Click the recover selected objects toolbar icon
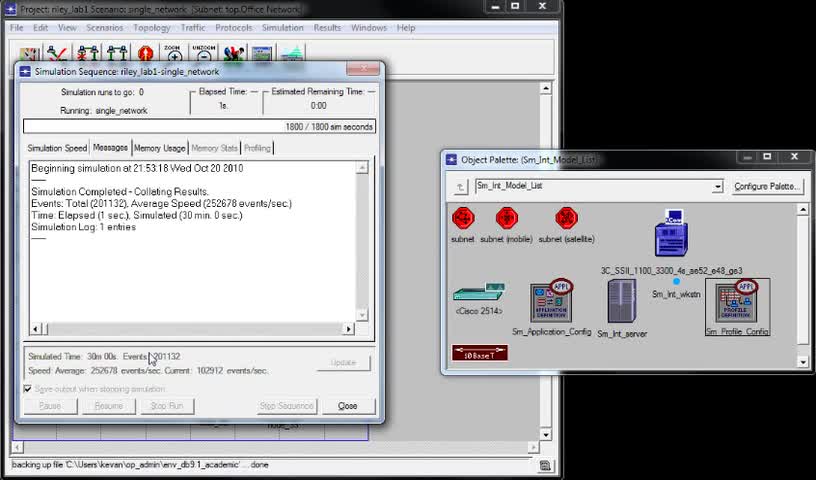The width and height of the screenshot is (816, 480). (x=117, y=53)
